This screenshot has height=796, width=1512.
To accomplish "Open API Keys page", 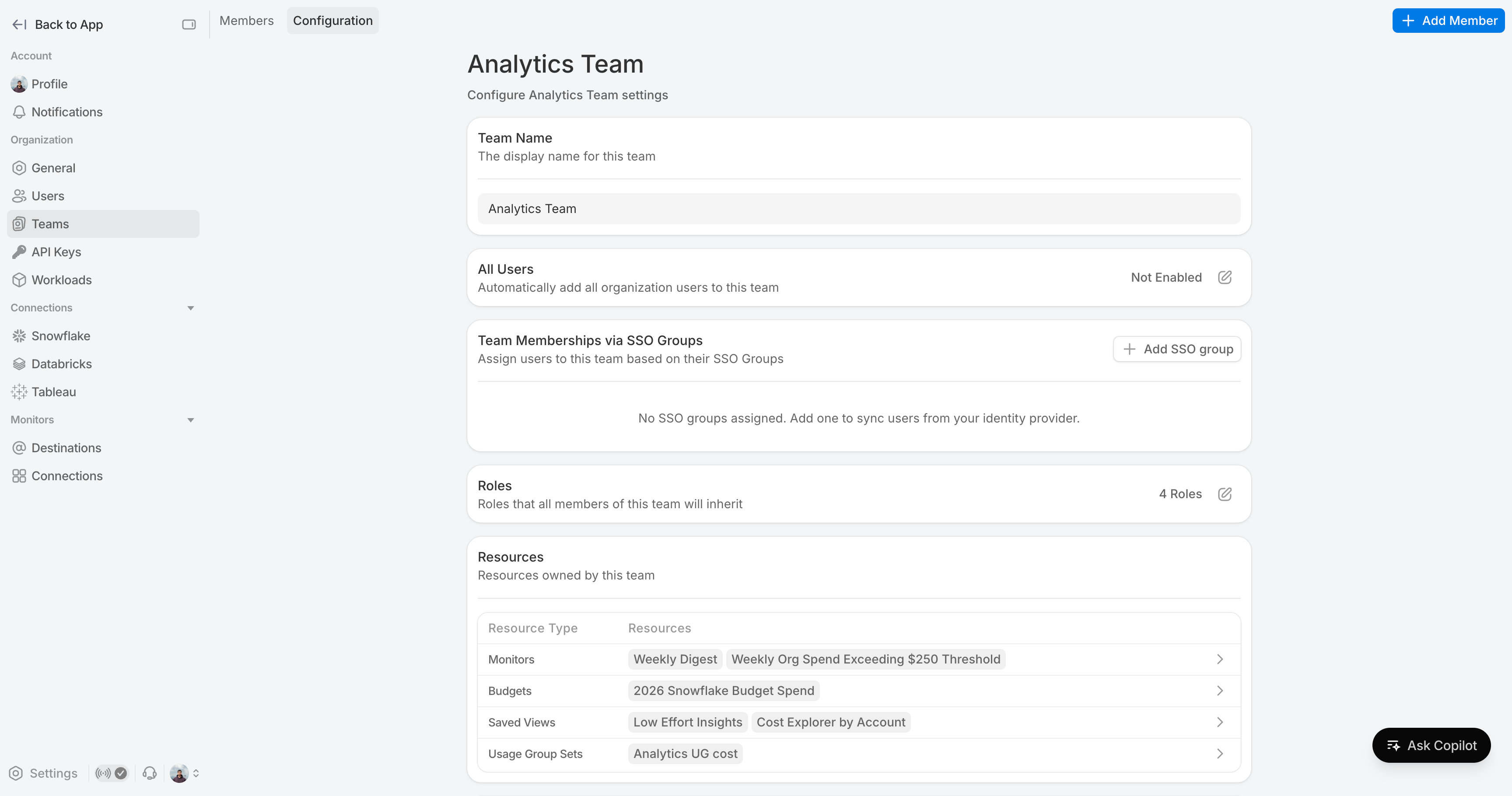I will (x=56, y=252).
